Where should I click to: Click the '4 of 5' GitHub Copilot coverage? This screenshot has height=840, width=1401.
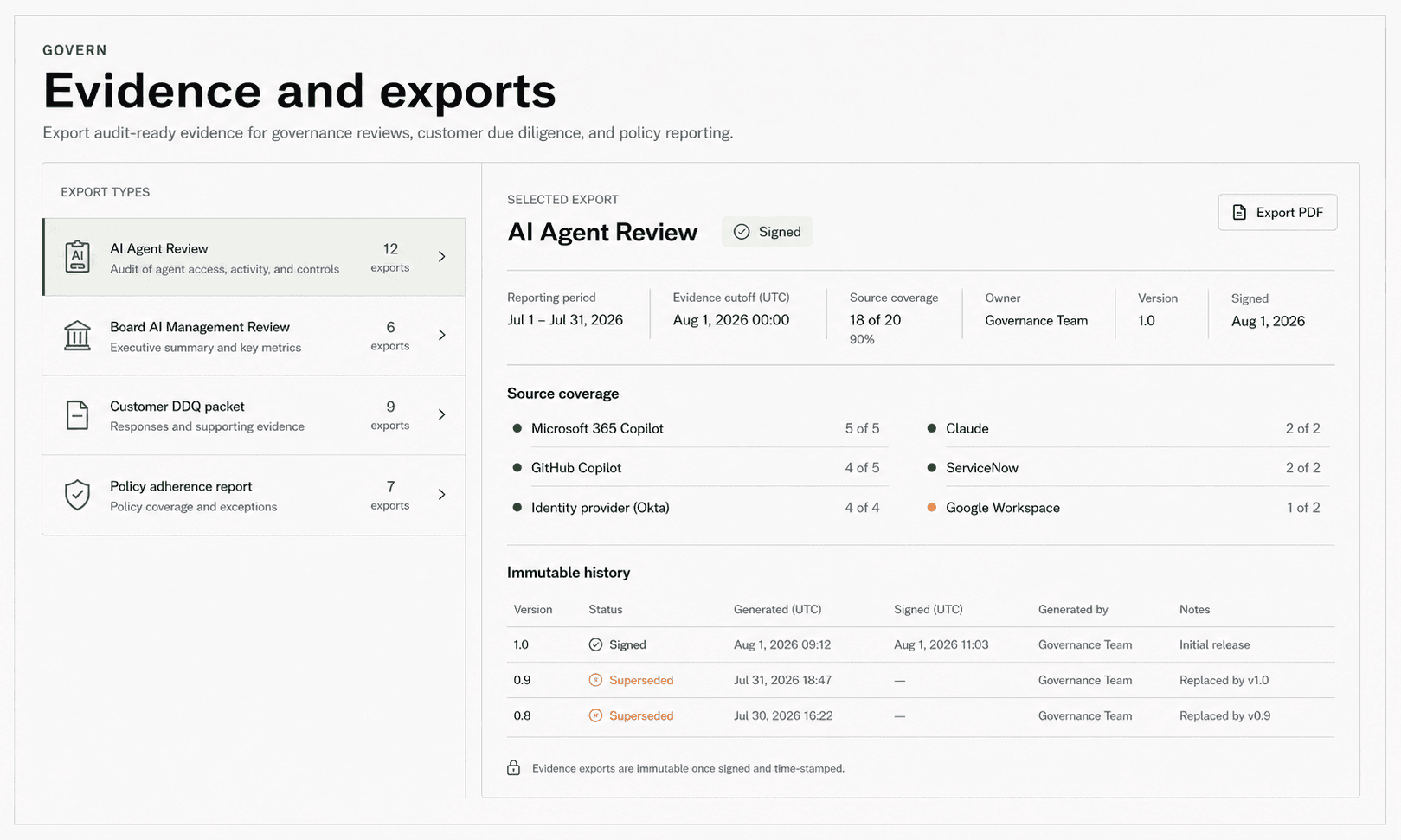pos(862,468)
